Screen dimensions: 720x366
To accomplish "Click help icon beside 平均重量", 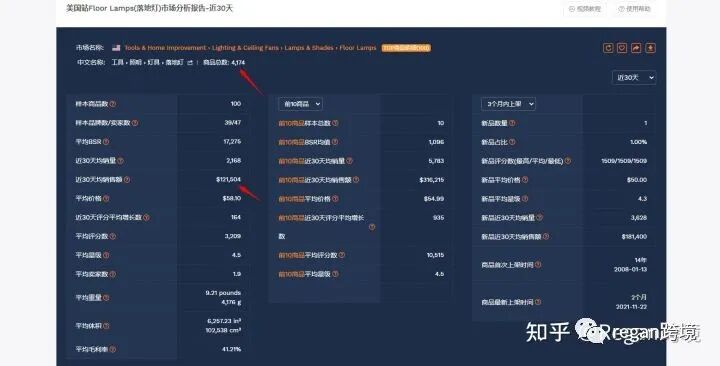I will click(106, 298).
